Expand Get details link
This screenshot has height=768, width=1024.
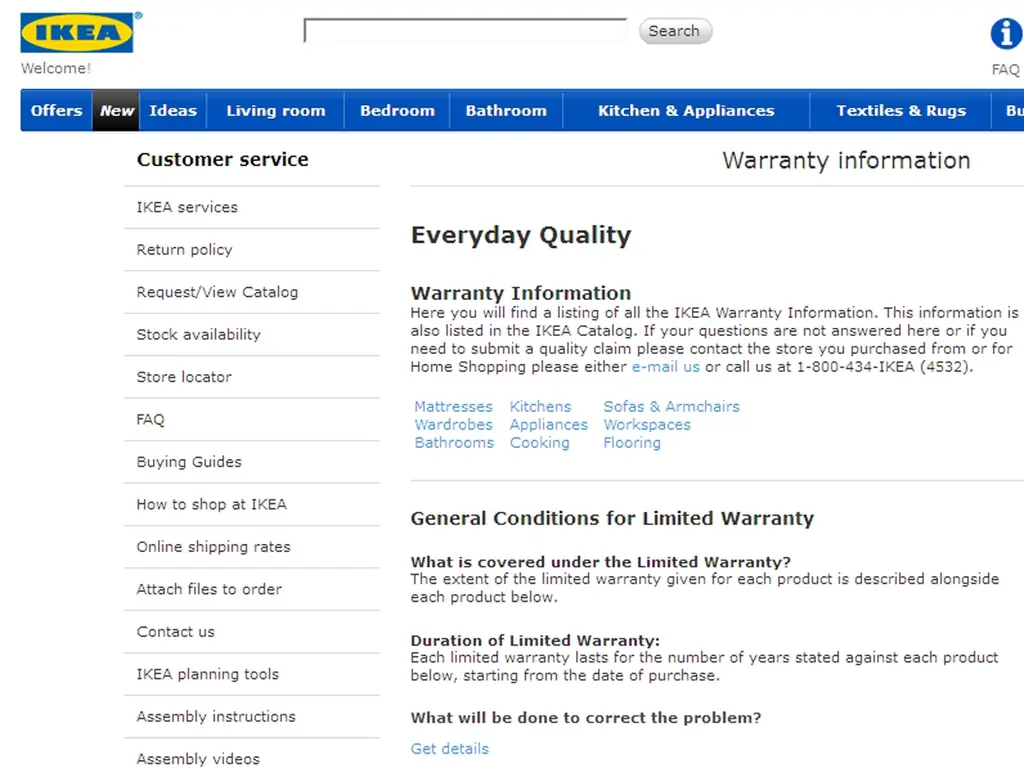(x=450, y=749)
